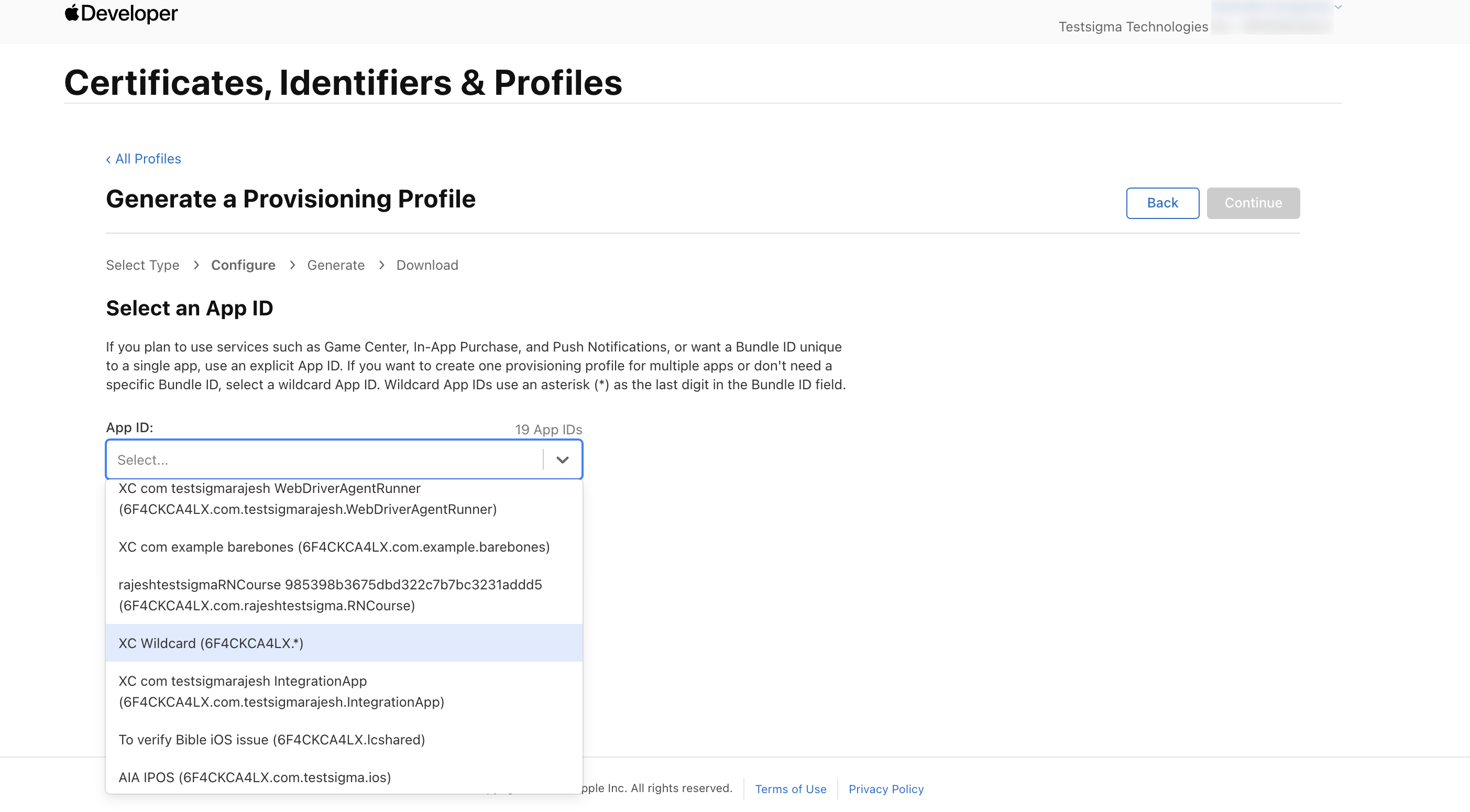The height and width of the screenshot is (812, 1470).
Task: Open the Terms of Use link
Action: [x=791, y=788]
